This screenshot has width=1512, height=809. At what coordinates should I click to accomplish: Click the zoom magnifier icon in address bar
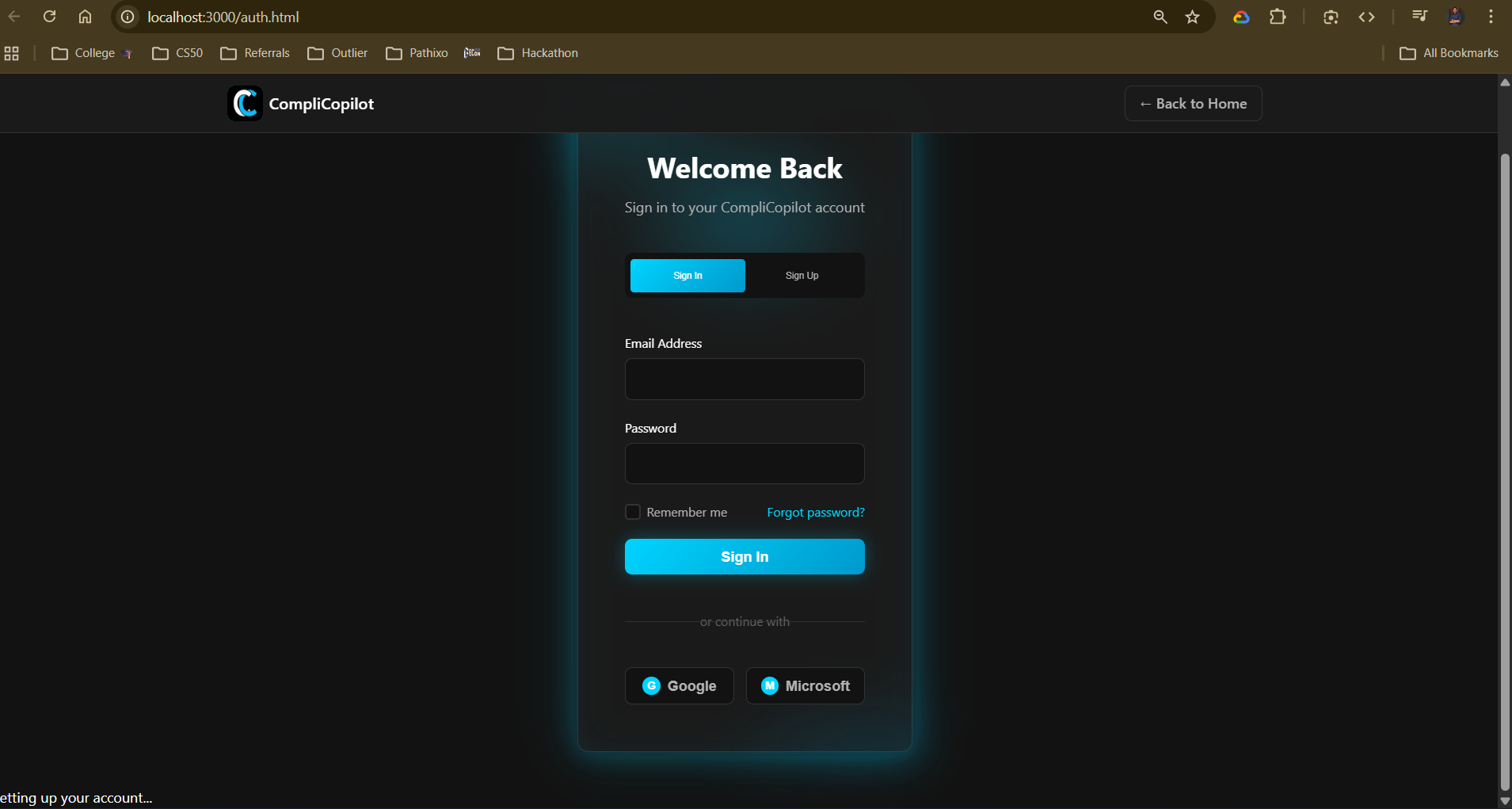1160,17
